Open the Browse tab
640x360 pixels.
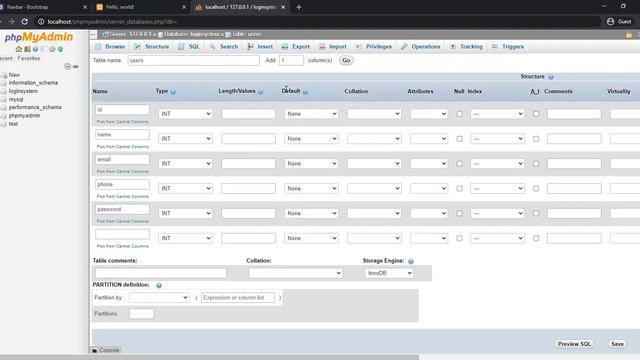[110, 47]
